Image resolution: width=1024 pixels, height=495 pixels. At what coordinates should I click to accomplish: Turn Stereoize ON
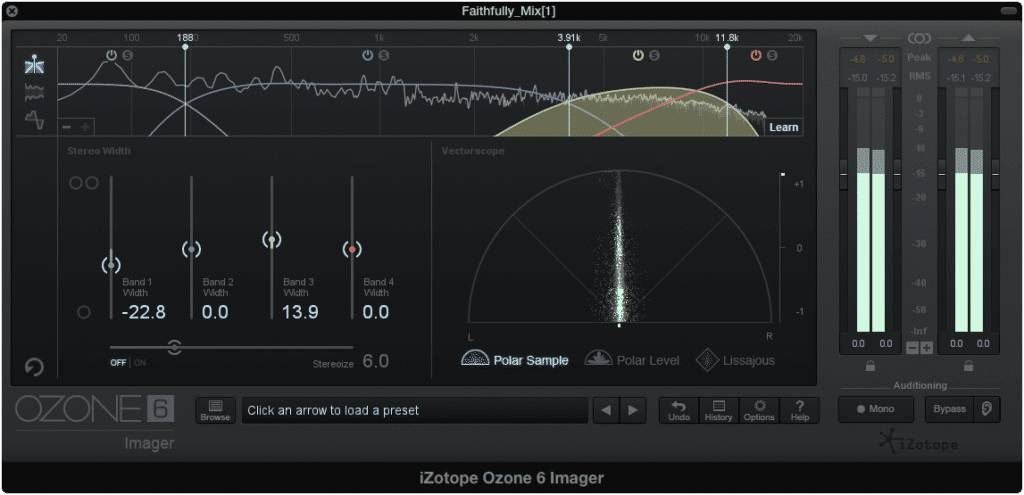tap(140, 363)
